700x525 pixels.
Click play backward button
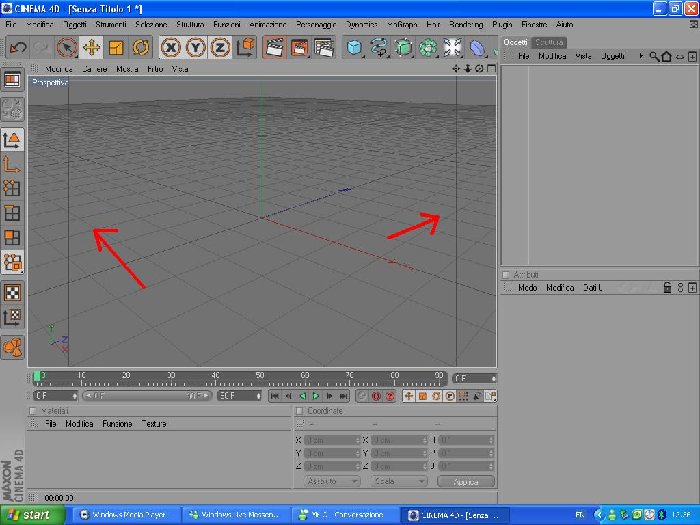click(x=302, y=396)
